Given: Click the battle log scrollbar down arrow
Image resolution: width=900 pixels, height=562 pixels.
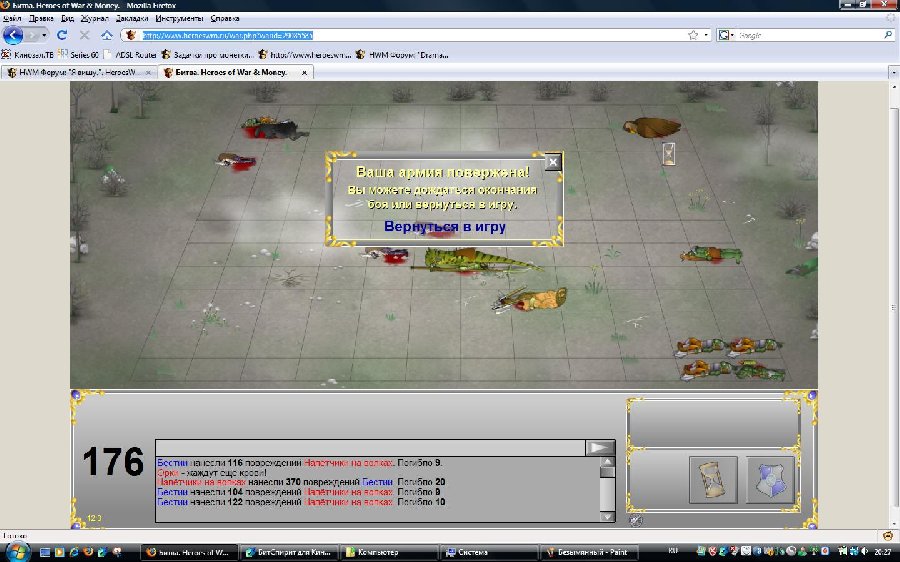Looking at the screenshot, I should 607,517.
